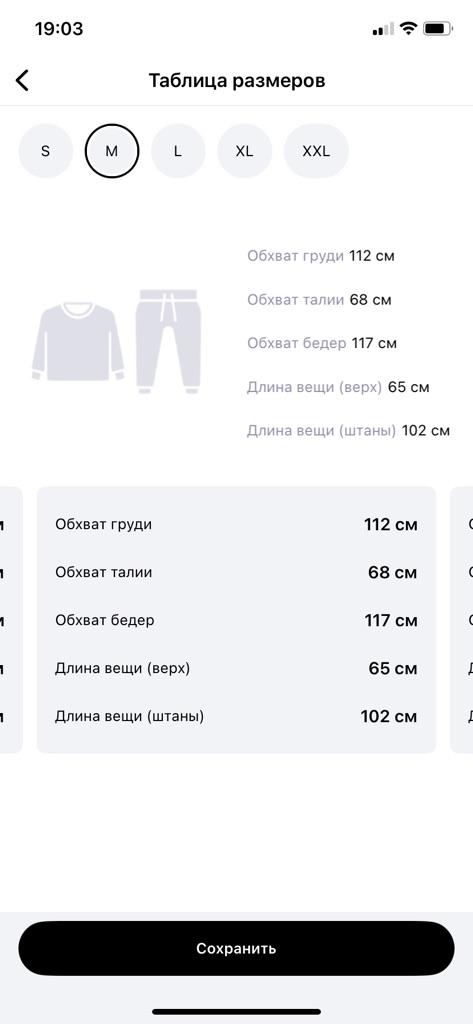Tap the Таблица размеров title
Image resolution: width=473 pixels, height=1024 pixels.
[236, 80]
